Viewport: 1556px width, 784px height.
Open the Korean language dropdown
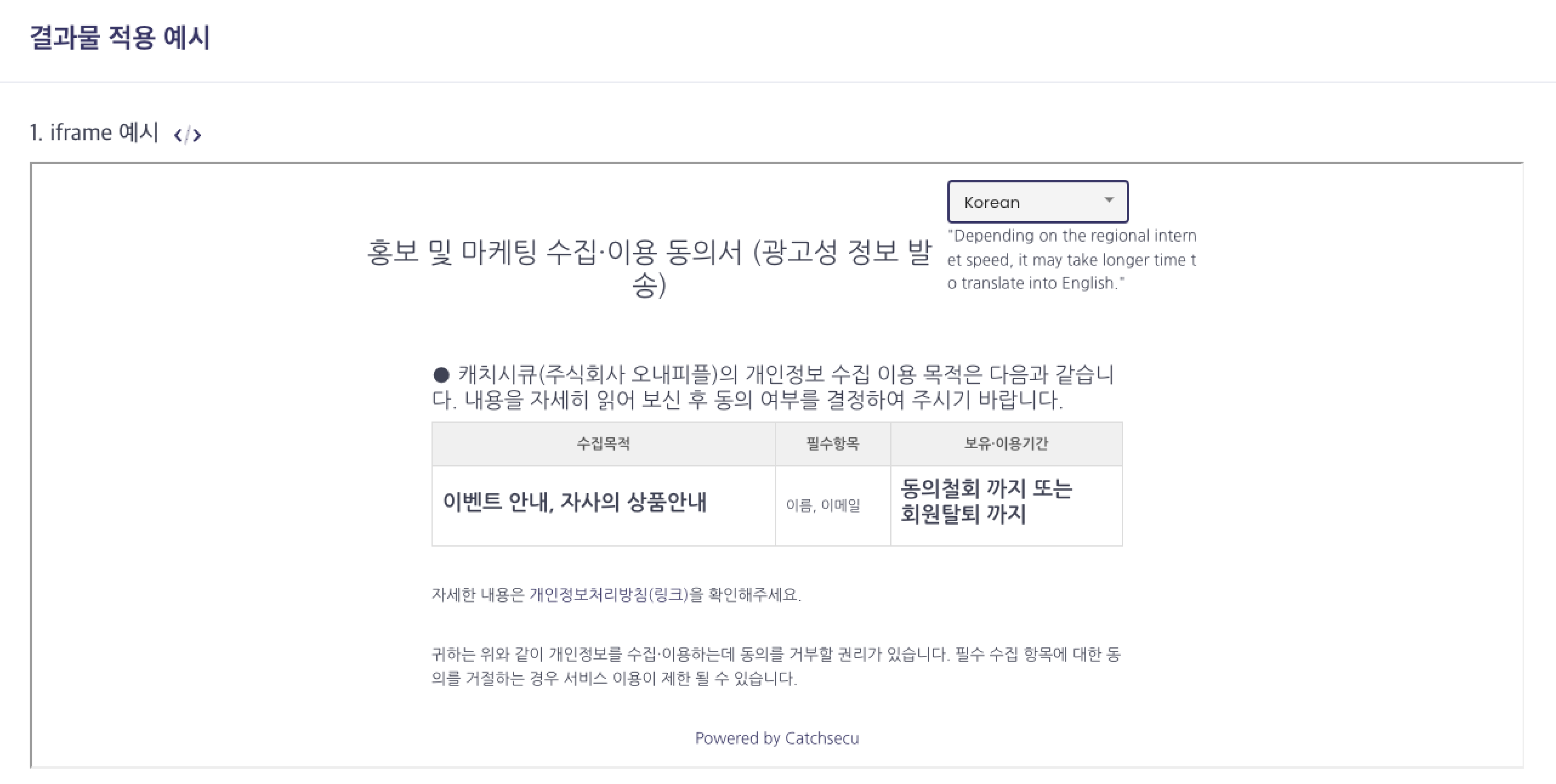click(1037, 202)
